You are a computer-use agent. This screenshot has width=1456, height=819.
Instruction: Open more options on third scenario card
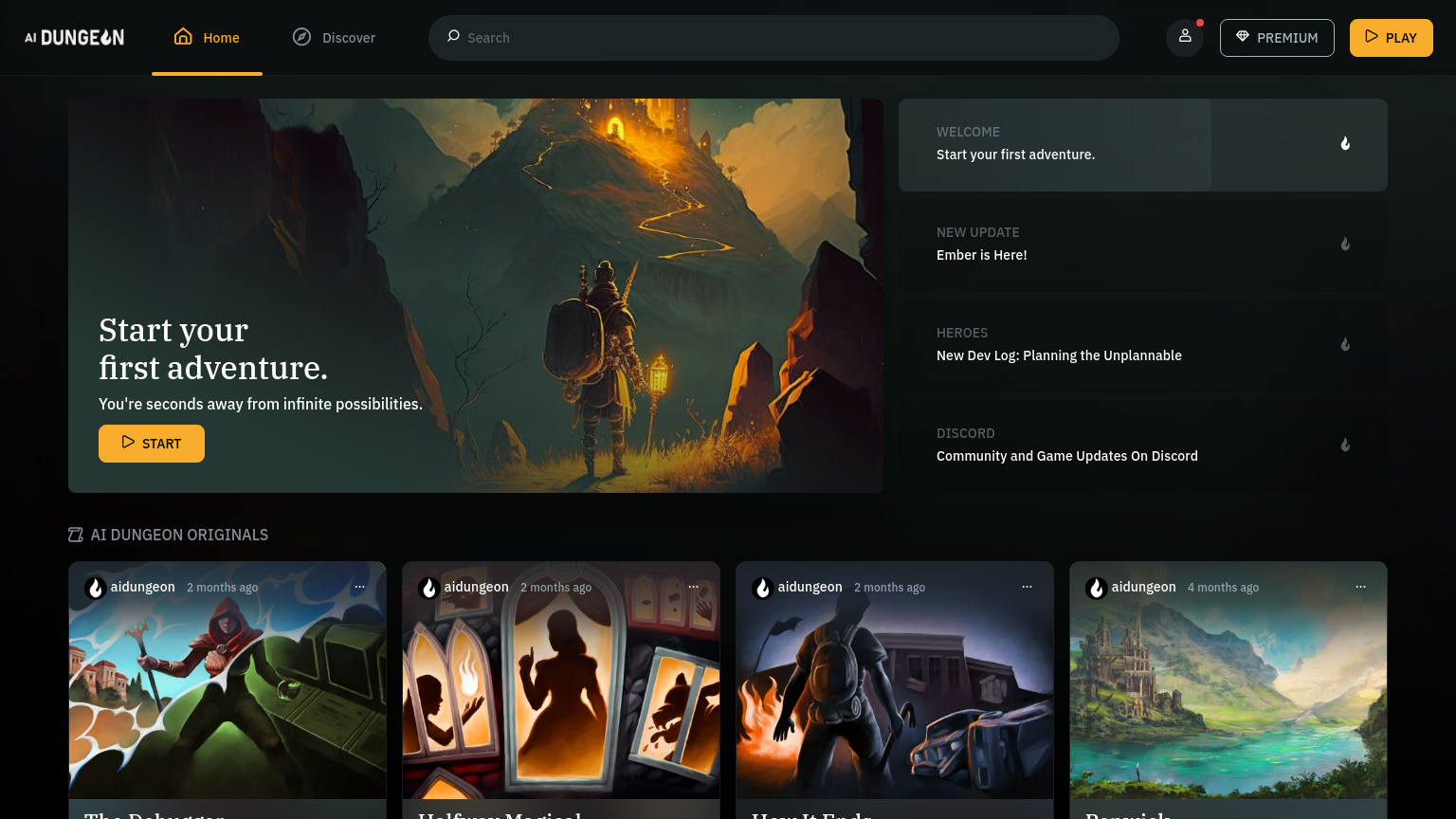click(x=1027, y=588)
